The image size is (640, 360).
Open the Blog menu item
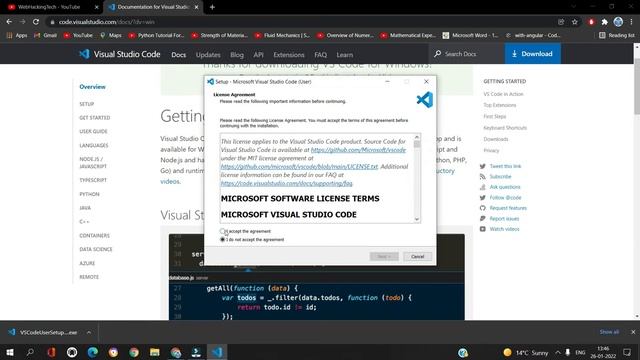[237, 55]
